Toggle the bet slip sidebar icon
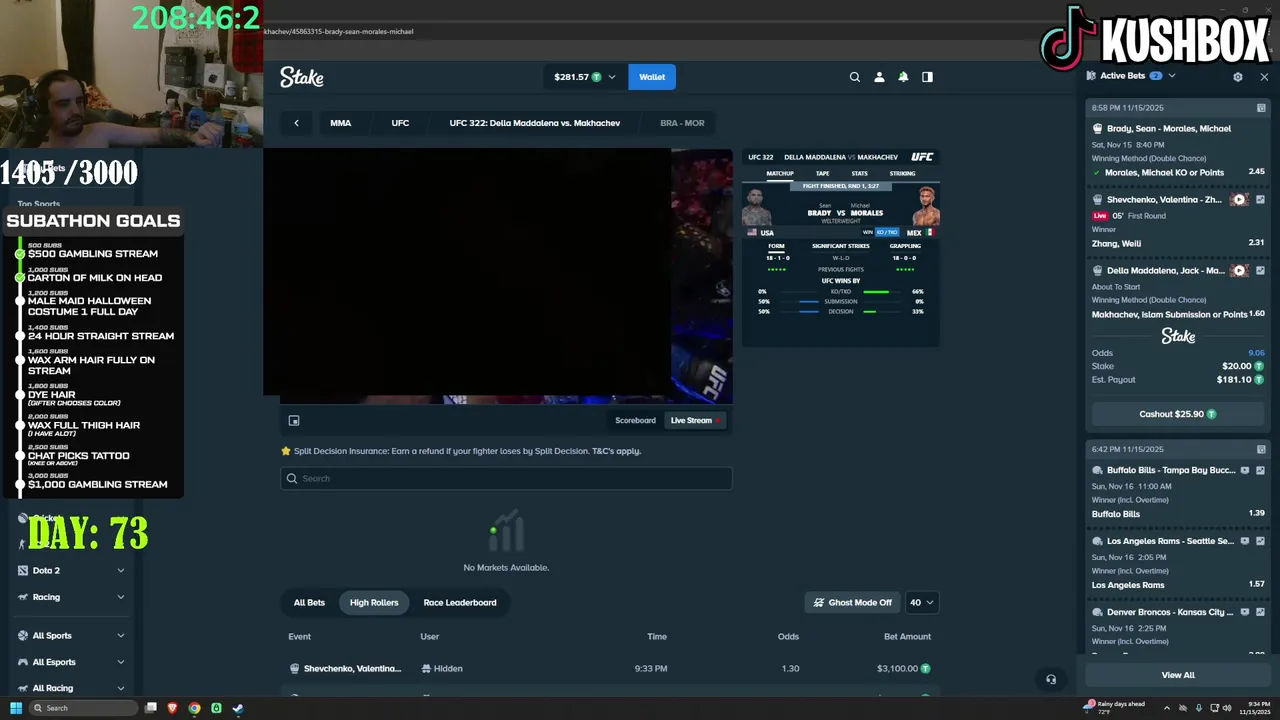Viewport: 1280px width, 720px height. [927, 77]
